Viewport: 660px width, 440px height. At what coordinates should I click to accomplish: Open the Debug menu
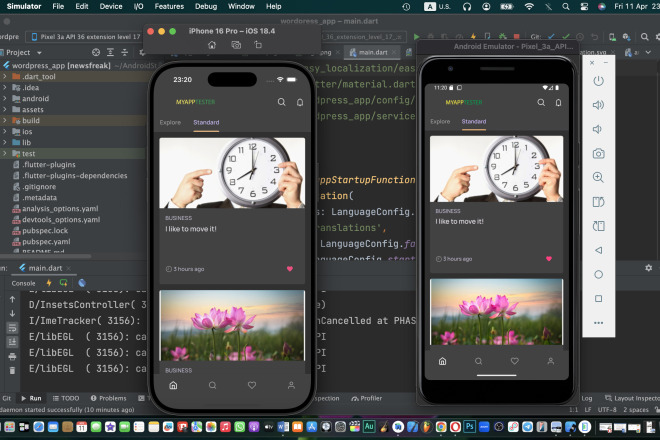[x=206, y=6]
